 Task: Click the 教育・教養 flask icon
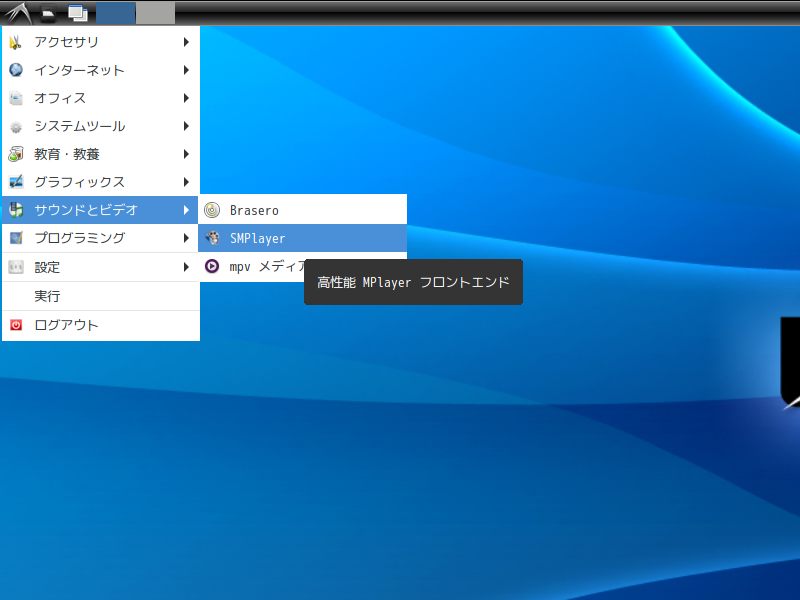click(16, 154)
